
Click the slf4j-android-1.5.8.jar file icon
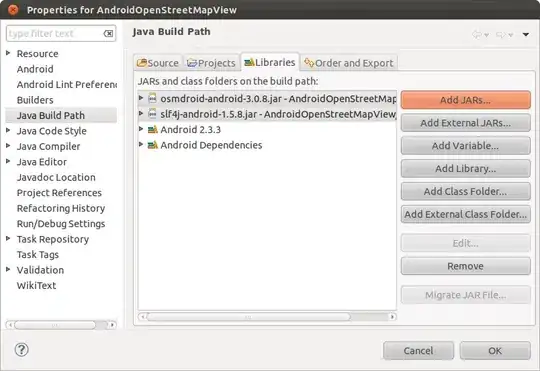pyautogui.click(x=152, y=114)
